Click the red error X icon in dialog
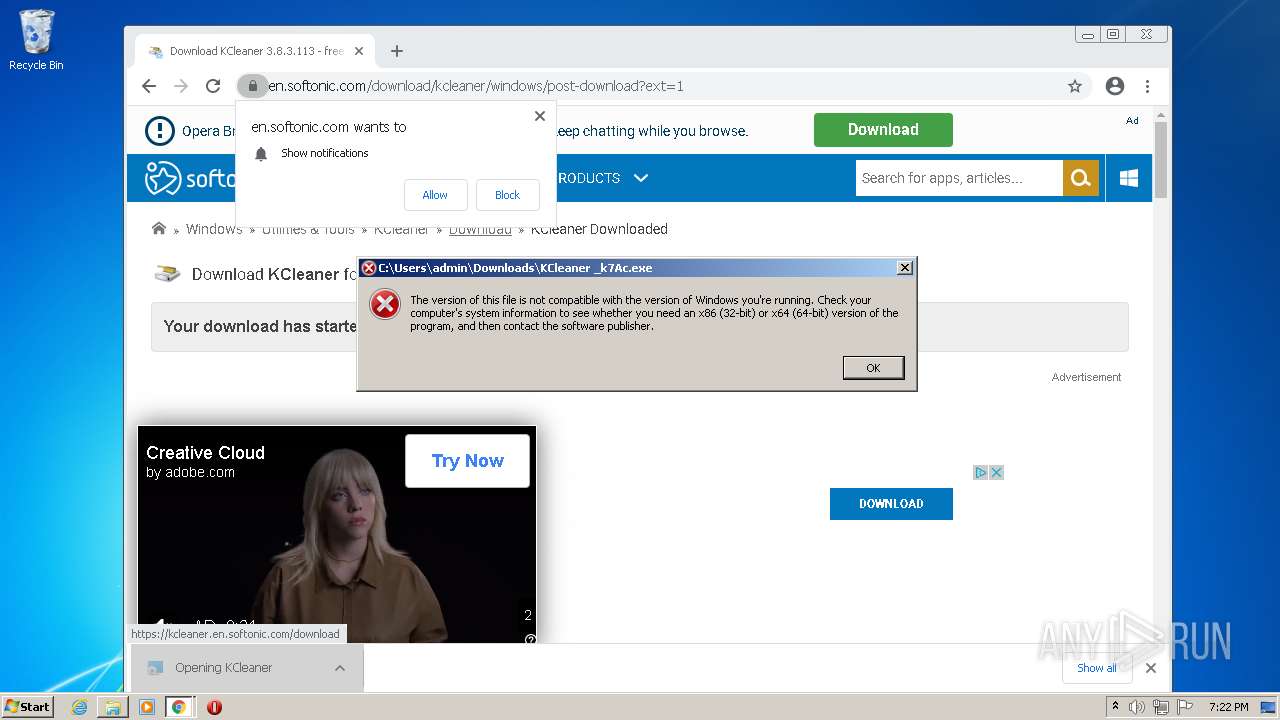This screenshot has height=720, width=1280. 385,305
